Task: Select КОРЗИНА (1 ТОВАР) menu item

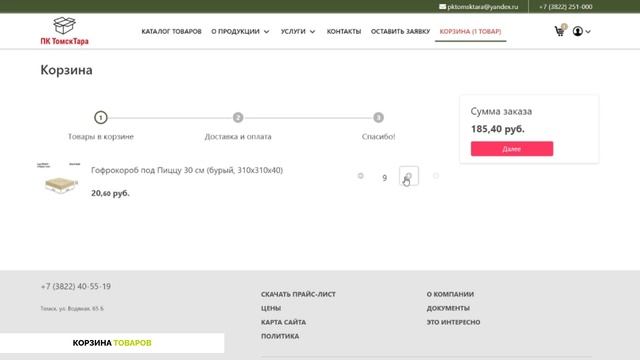Action: [x=470, y=31]
